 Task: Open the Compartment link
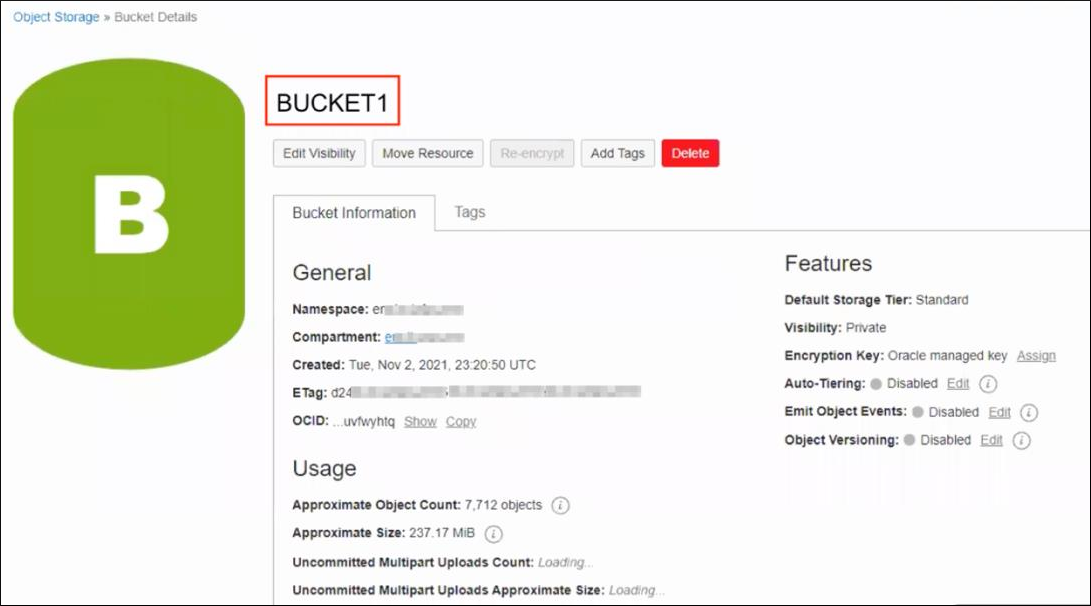coord(424,337)
